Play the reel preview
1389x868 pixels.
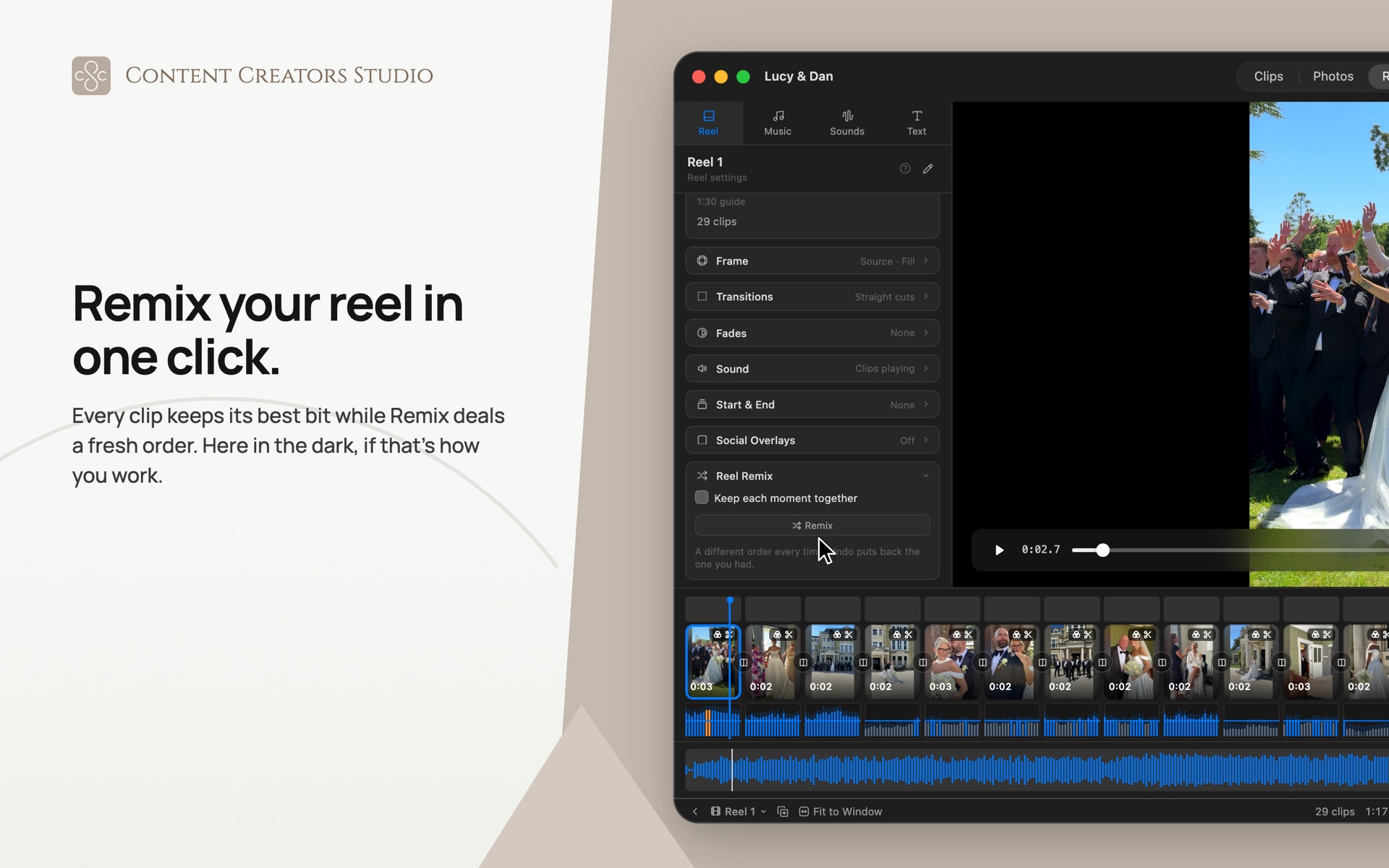click(999, 550)
